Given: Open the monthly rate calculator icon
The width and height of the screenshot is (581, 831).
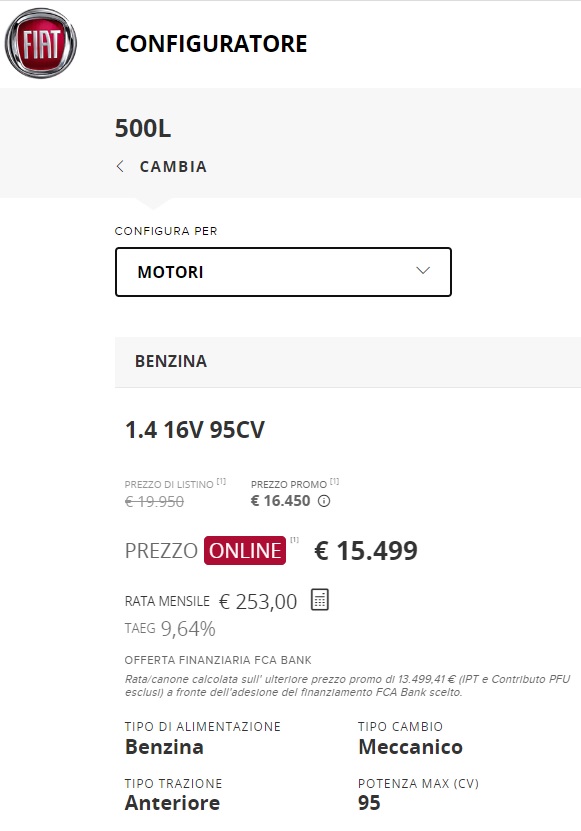Looking at the screenshot, I should tap(320, 600).
